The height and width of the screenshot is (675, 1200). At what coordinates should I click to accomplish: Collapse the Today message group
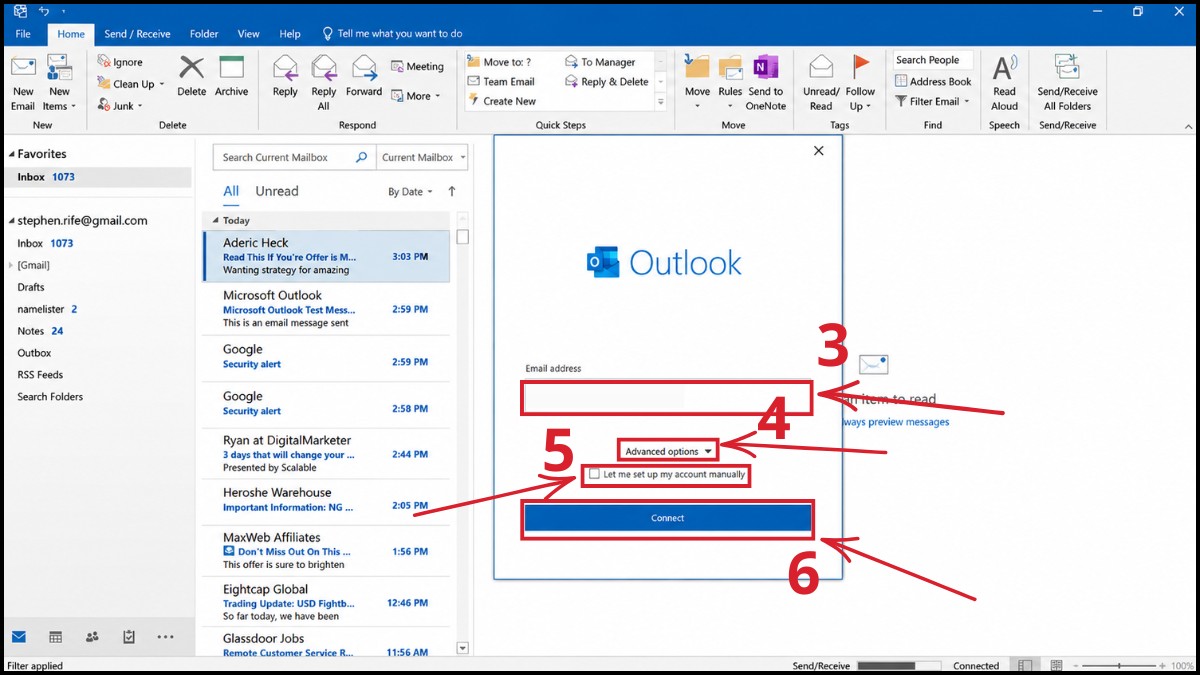pos(215,221)
